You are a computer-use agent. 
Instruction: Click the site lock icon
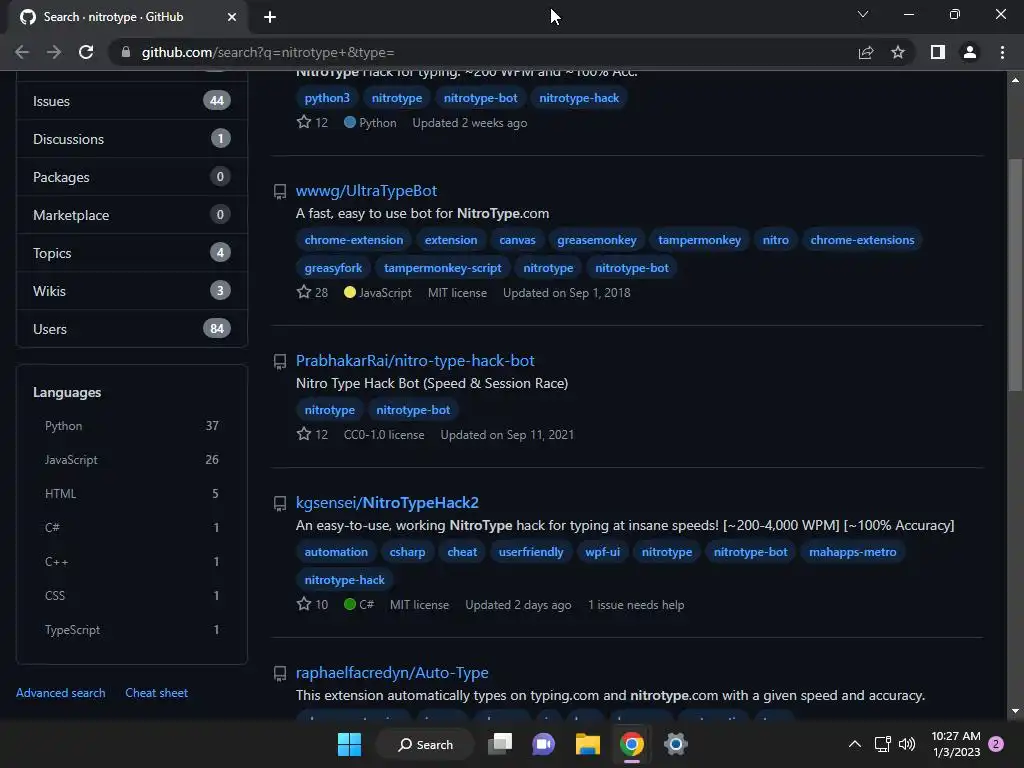coord(126,52)
